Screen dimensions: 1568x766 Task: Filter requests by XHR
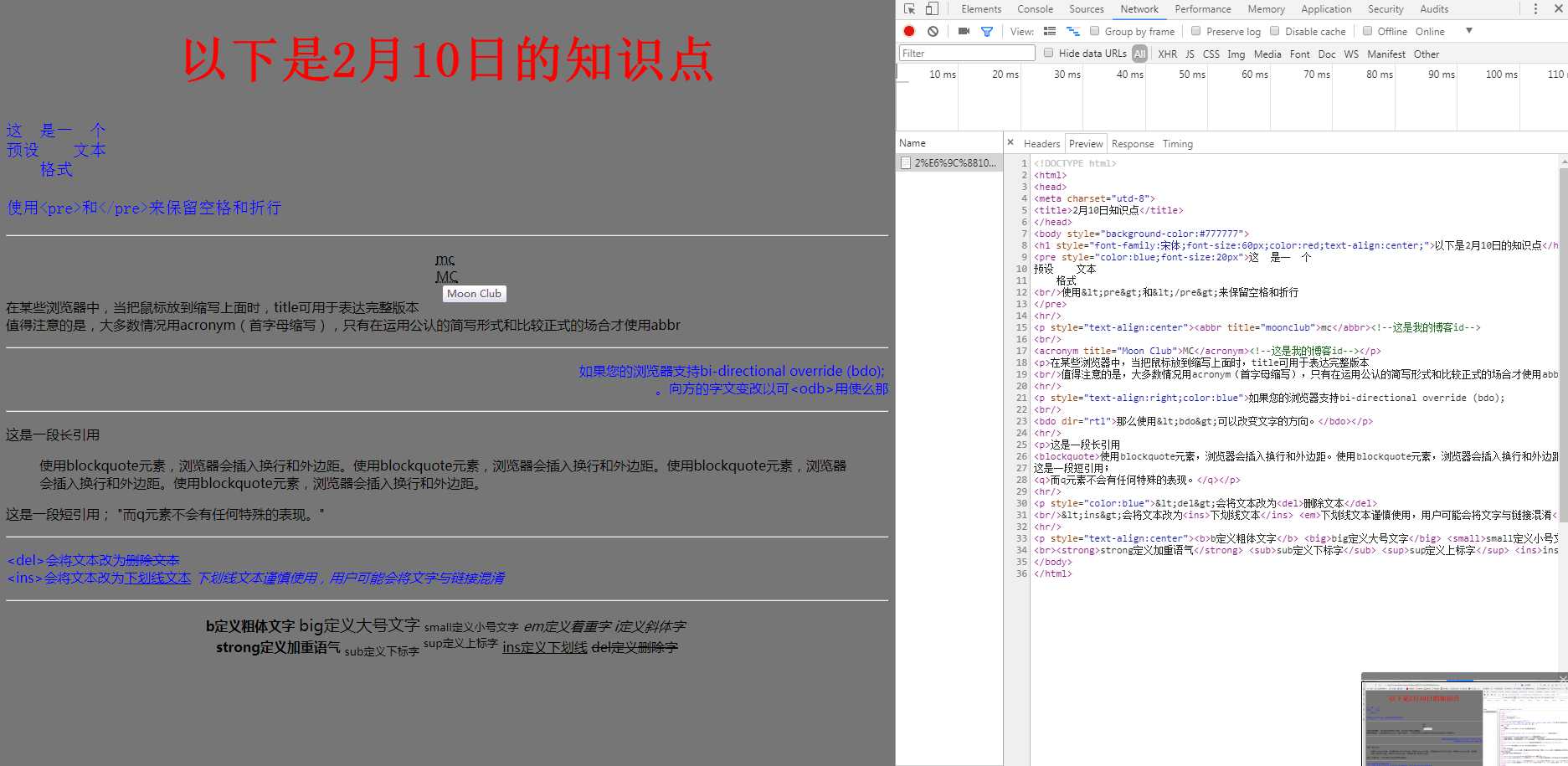1167,54
